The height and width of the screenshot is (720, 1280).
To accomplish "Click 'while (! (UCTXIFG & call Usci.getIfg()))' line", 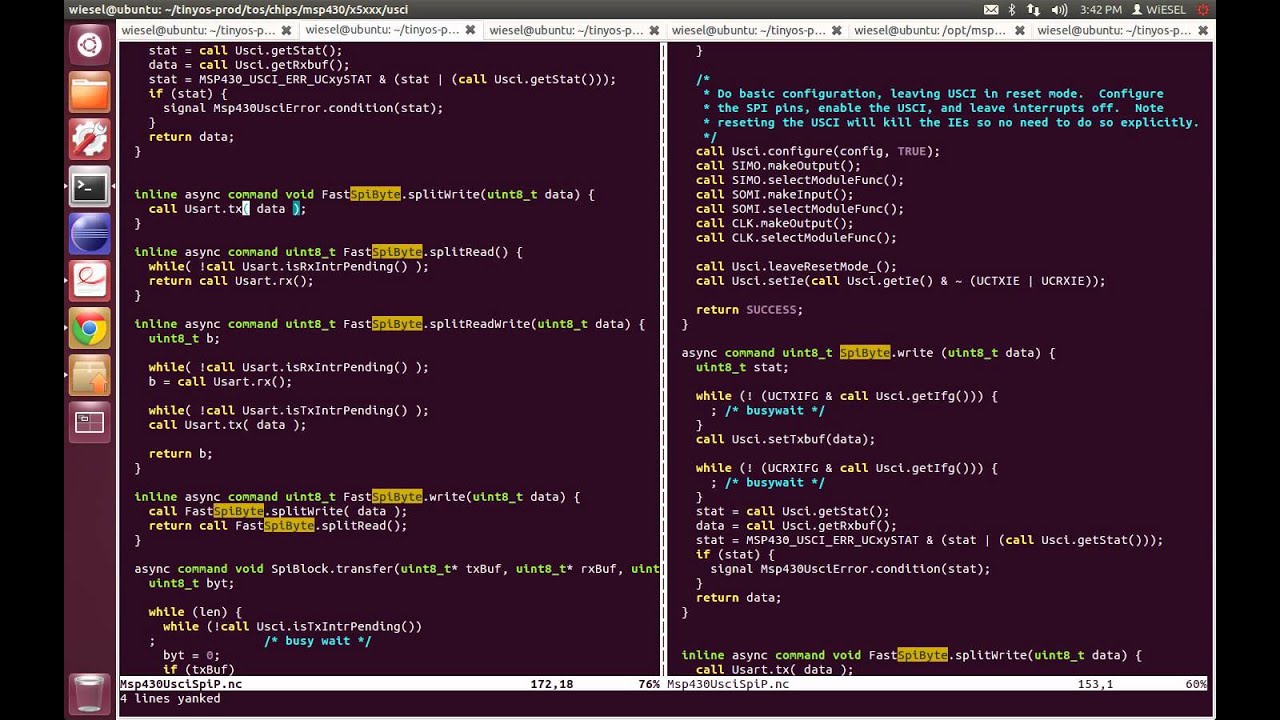I will (x=846, y=396).
